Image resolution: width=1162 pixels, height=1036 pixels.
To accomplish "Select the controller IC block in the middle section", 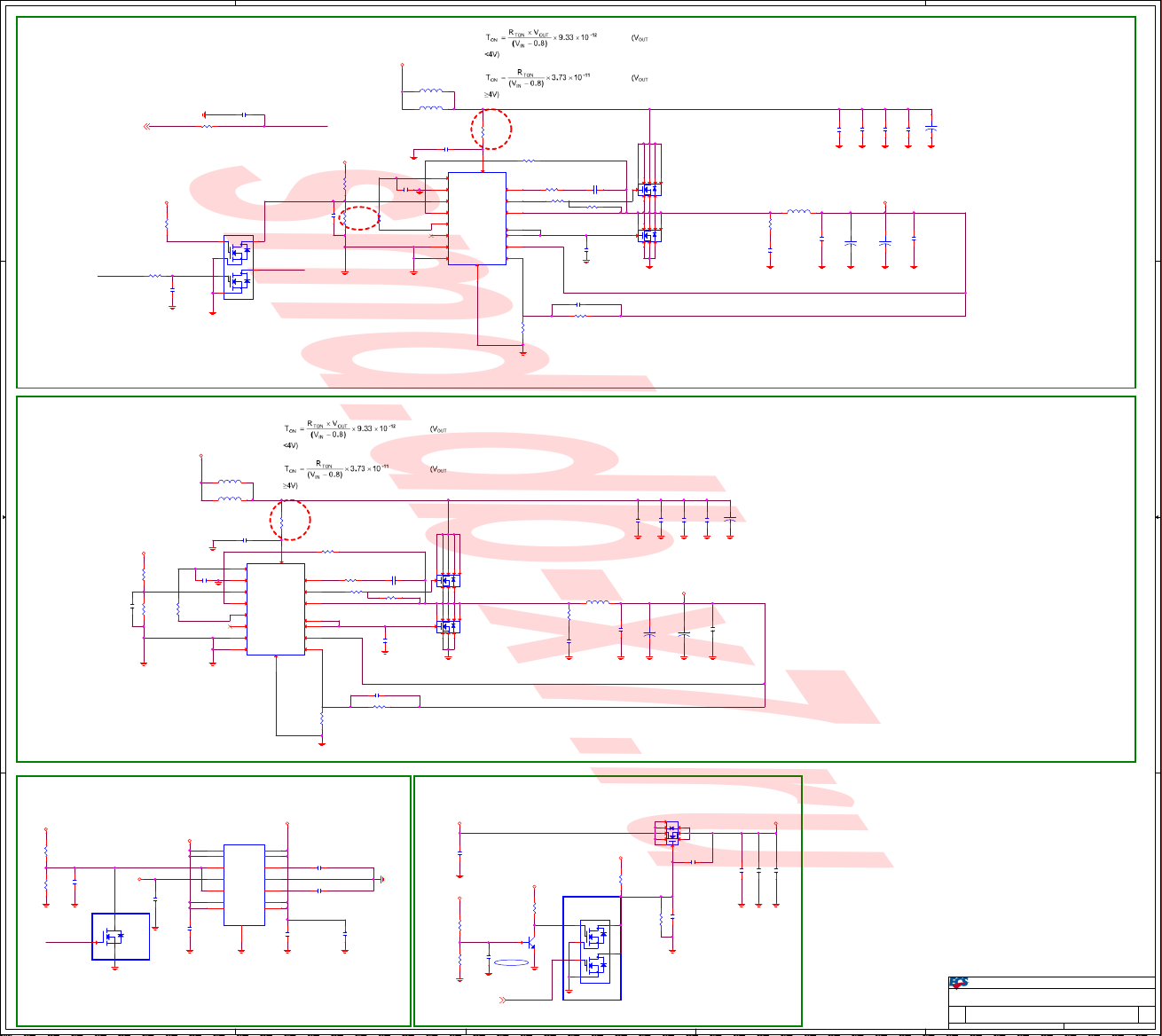I will click(x=276, y=609).
